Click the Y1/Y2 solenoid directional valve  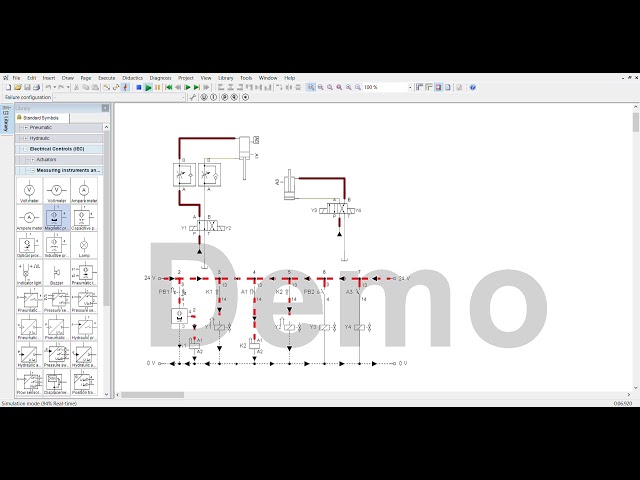(x=207, y=226)
